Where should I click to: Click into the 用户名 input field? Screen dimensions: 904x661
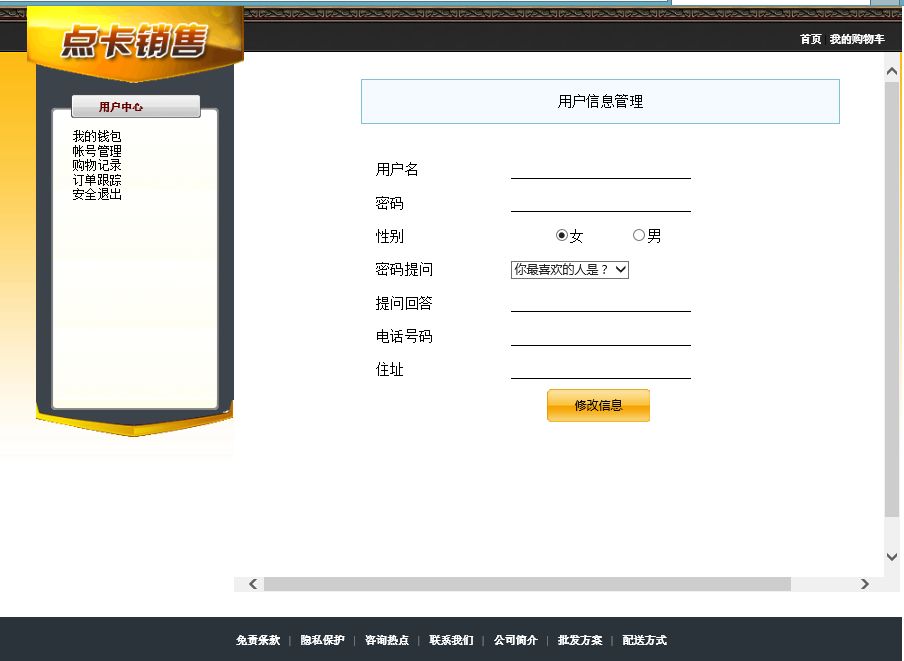pos(600,169)
